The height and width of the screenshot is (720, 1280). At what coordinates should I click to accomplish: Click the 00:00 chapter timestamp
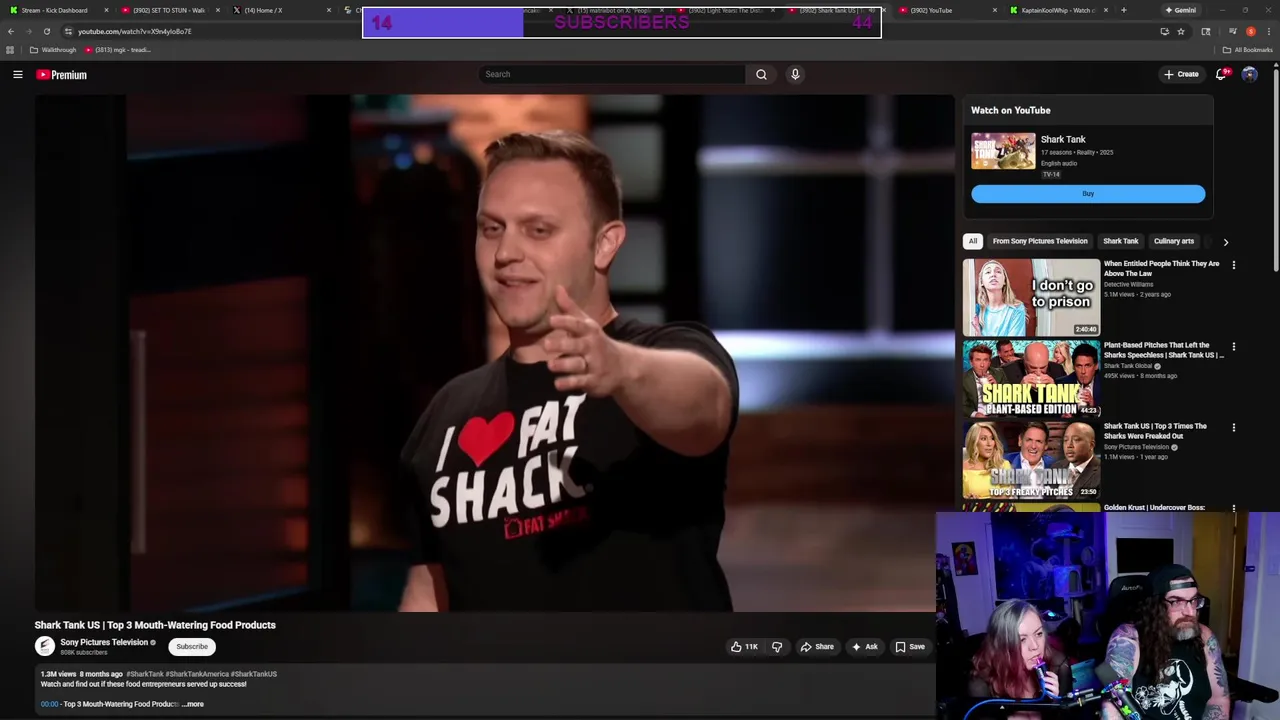pos(49,704)
